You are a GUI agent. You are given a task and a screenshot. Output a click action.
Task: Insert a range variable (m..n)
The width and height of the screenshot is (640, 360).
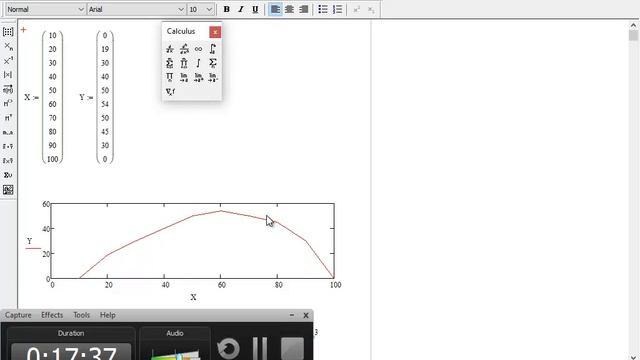click(x=8, y=132)
